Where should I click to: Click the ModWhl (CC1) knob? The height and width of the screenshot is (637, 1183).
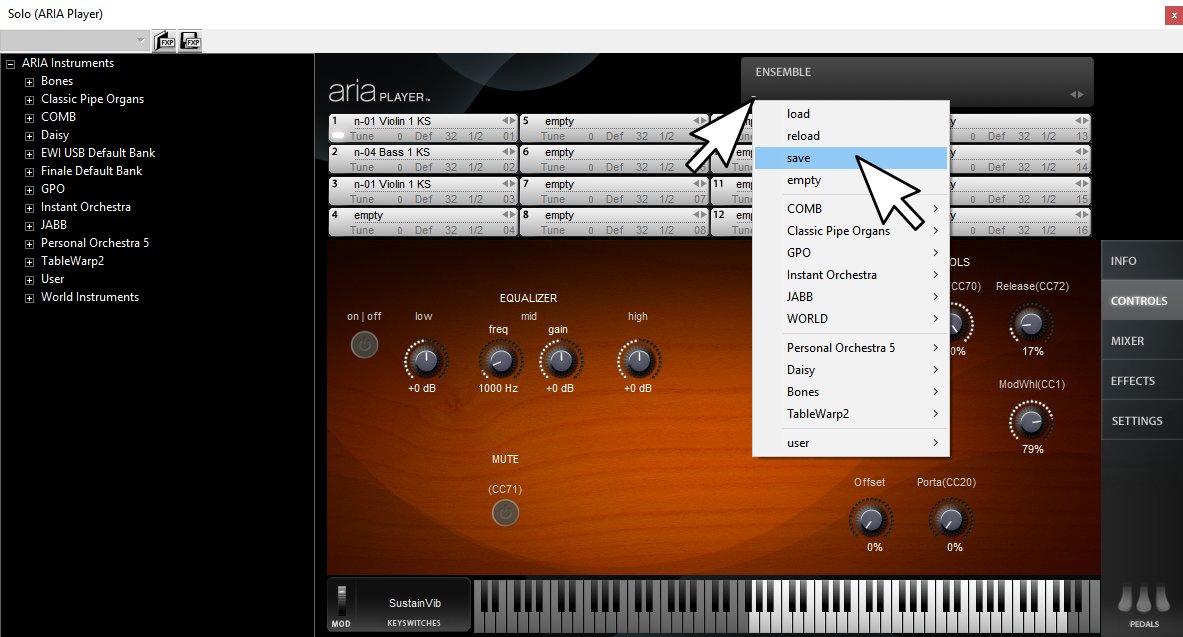(x=1032, y=420)
